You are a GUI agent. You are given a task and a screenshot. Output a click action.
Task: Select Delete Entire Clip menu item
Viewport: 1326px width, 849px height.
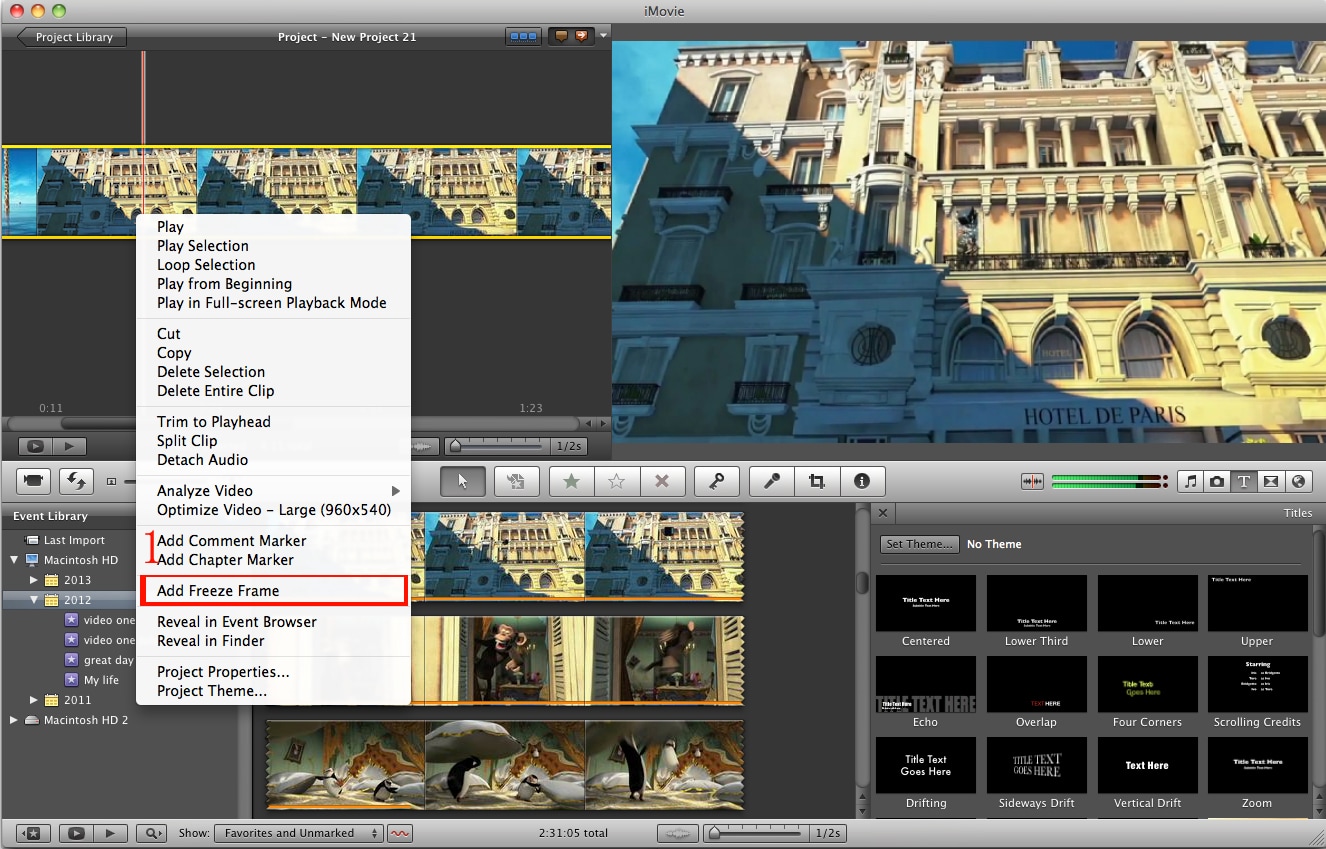click(215, 391)
